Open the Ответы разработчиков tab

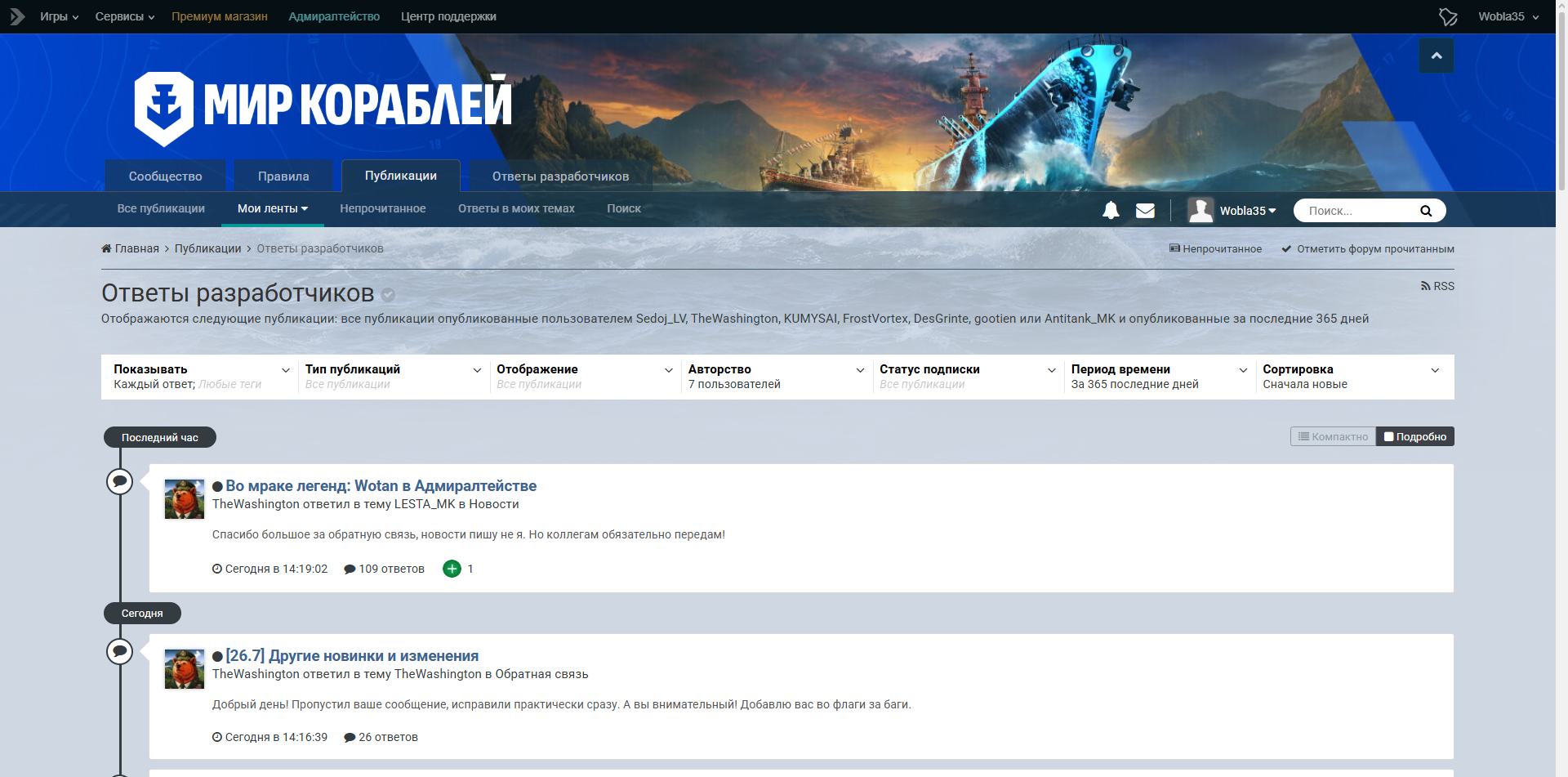(x=560, y=176)
